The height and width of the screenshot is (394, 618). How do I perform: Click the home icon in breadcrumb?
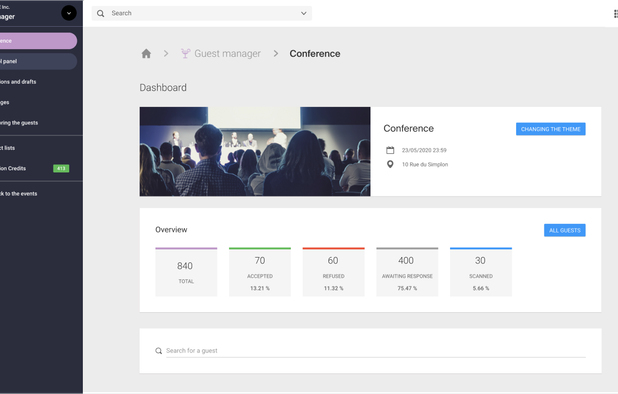click(146, 54)
